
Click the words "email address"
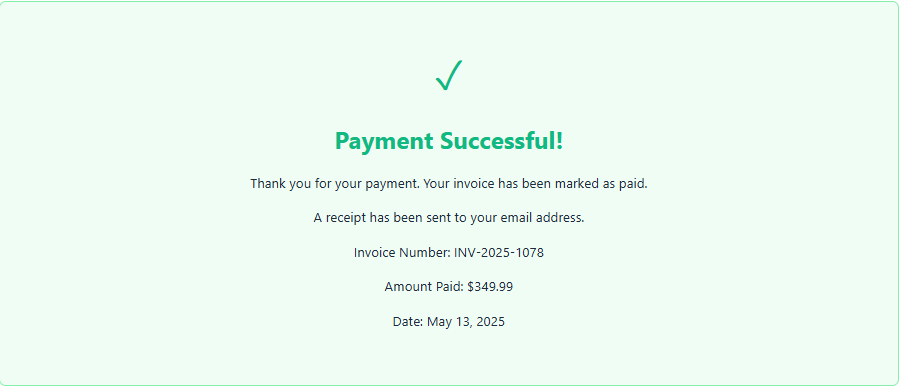pos(542,218)
